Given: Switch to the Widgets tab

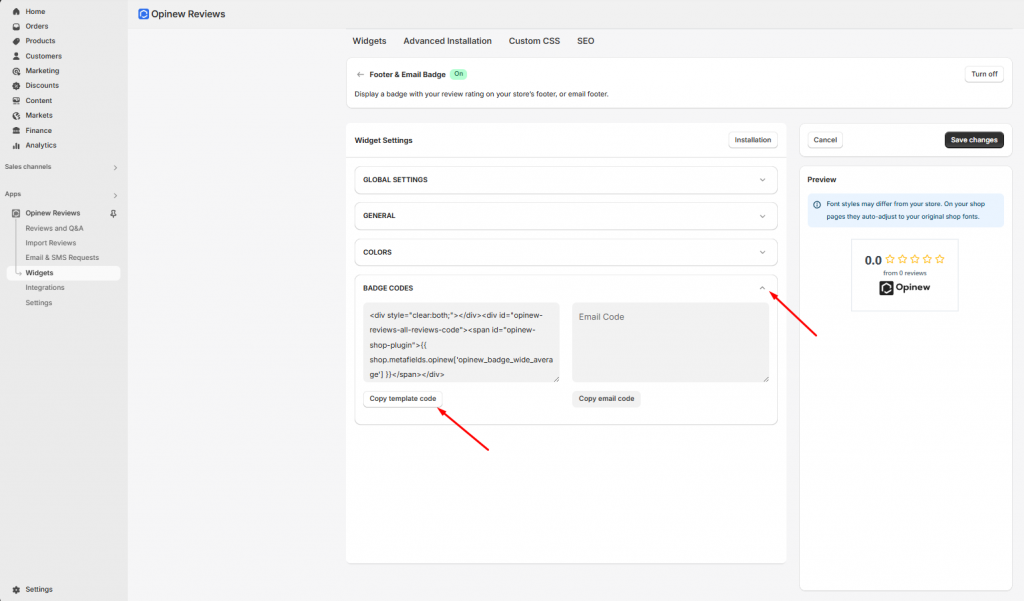Looking at the screenshot, I should pyautogui.click(x=370, y=41).
